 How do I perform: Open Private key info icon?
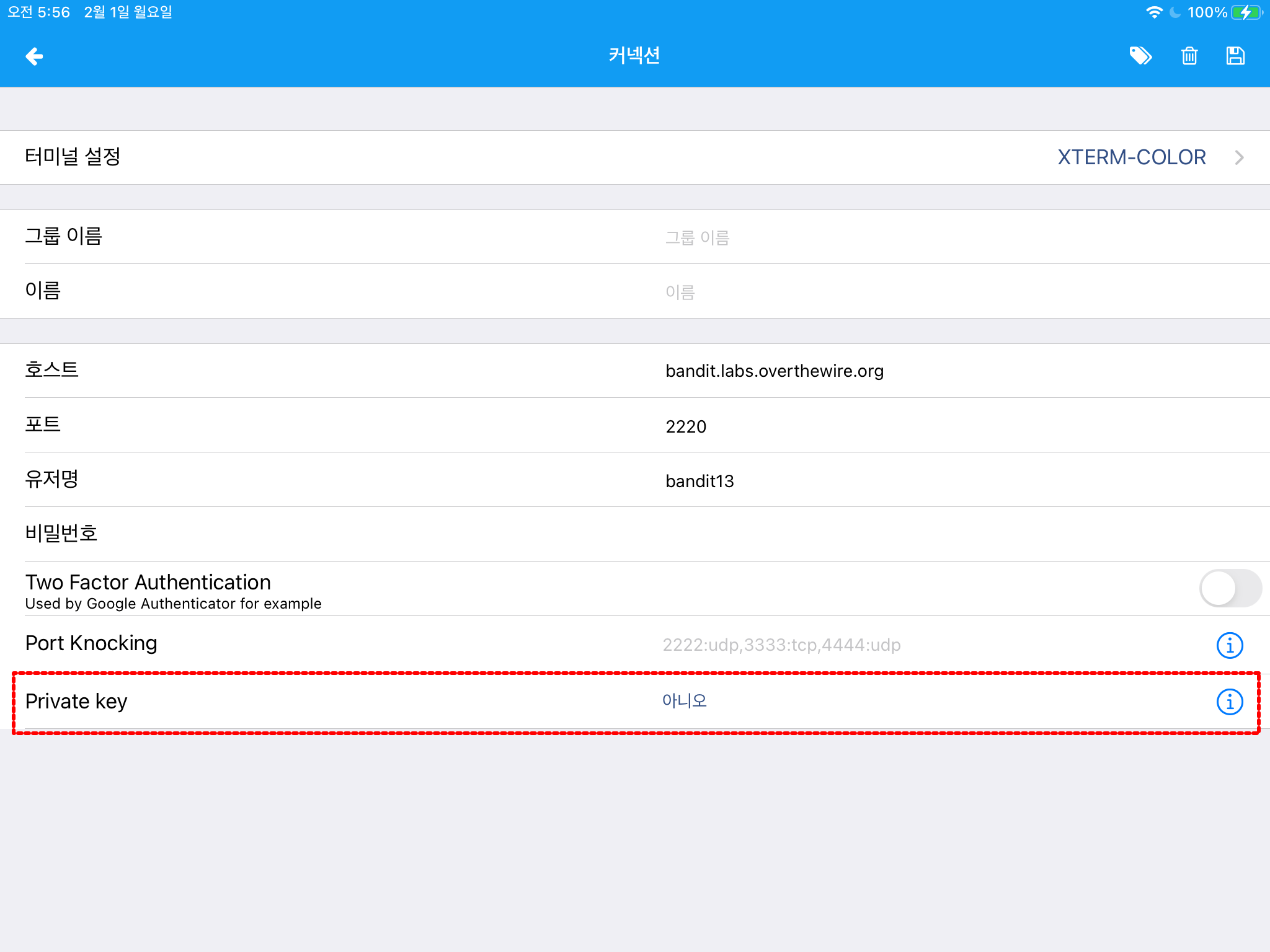point(1229,702)
